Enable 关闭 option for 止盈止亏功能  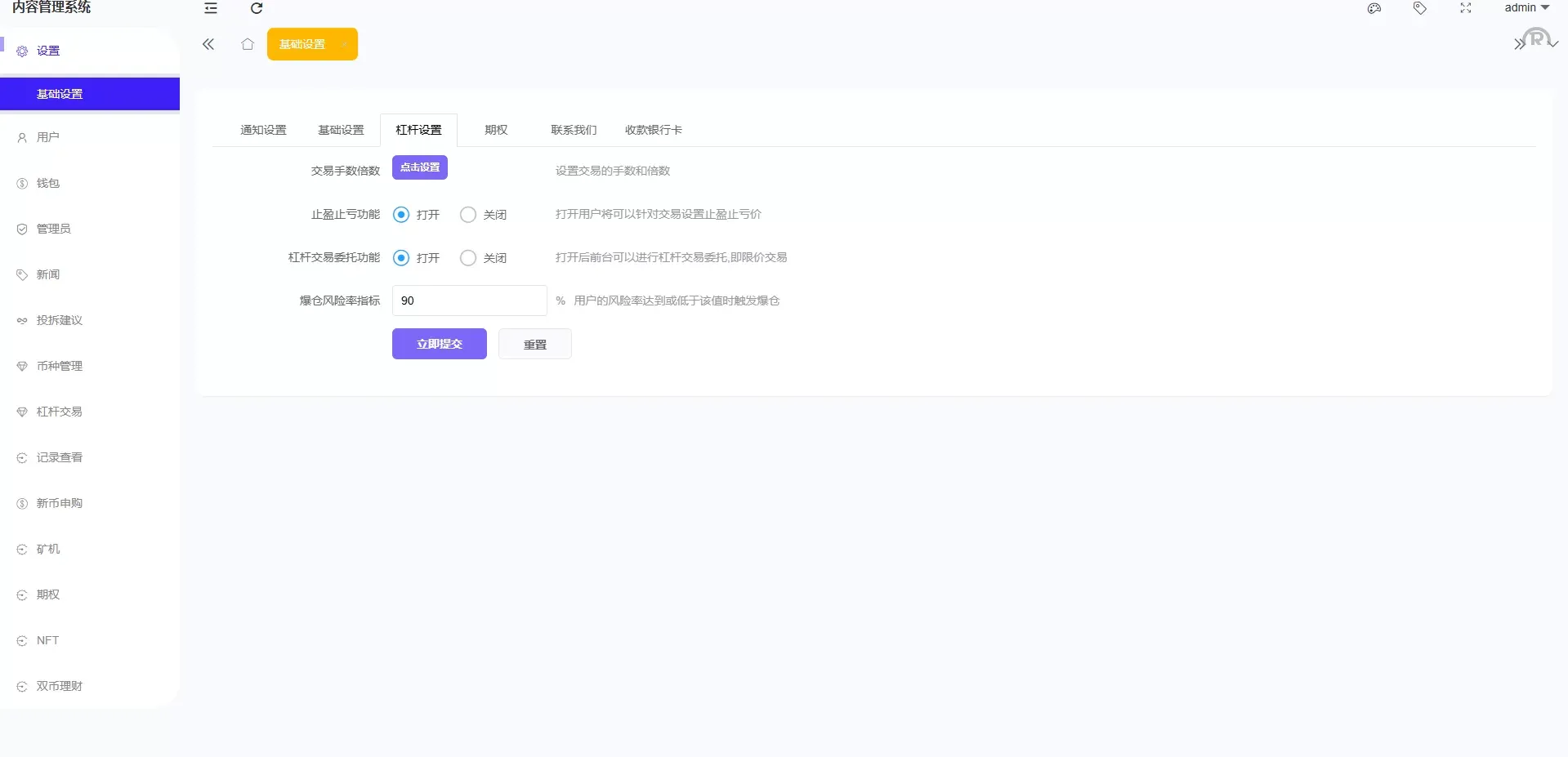pos(467,214)
